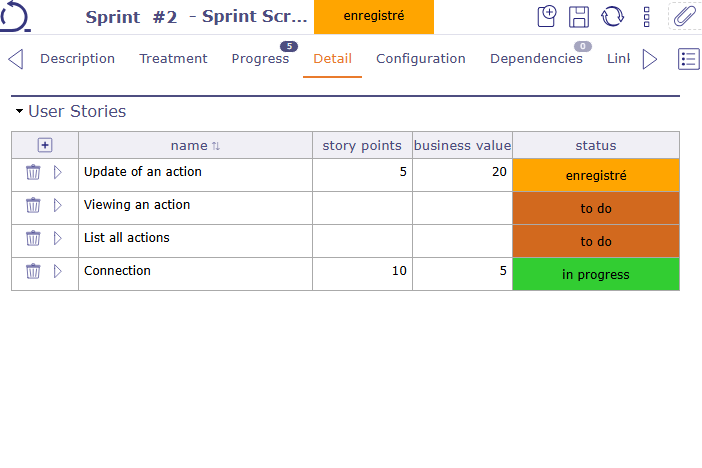Image resolution: width=702 pixels, height=468 pixels.
Task: Collapse the User Stories section
Action: click(19, 112)
